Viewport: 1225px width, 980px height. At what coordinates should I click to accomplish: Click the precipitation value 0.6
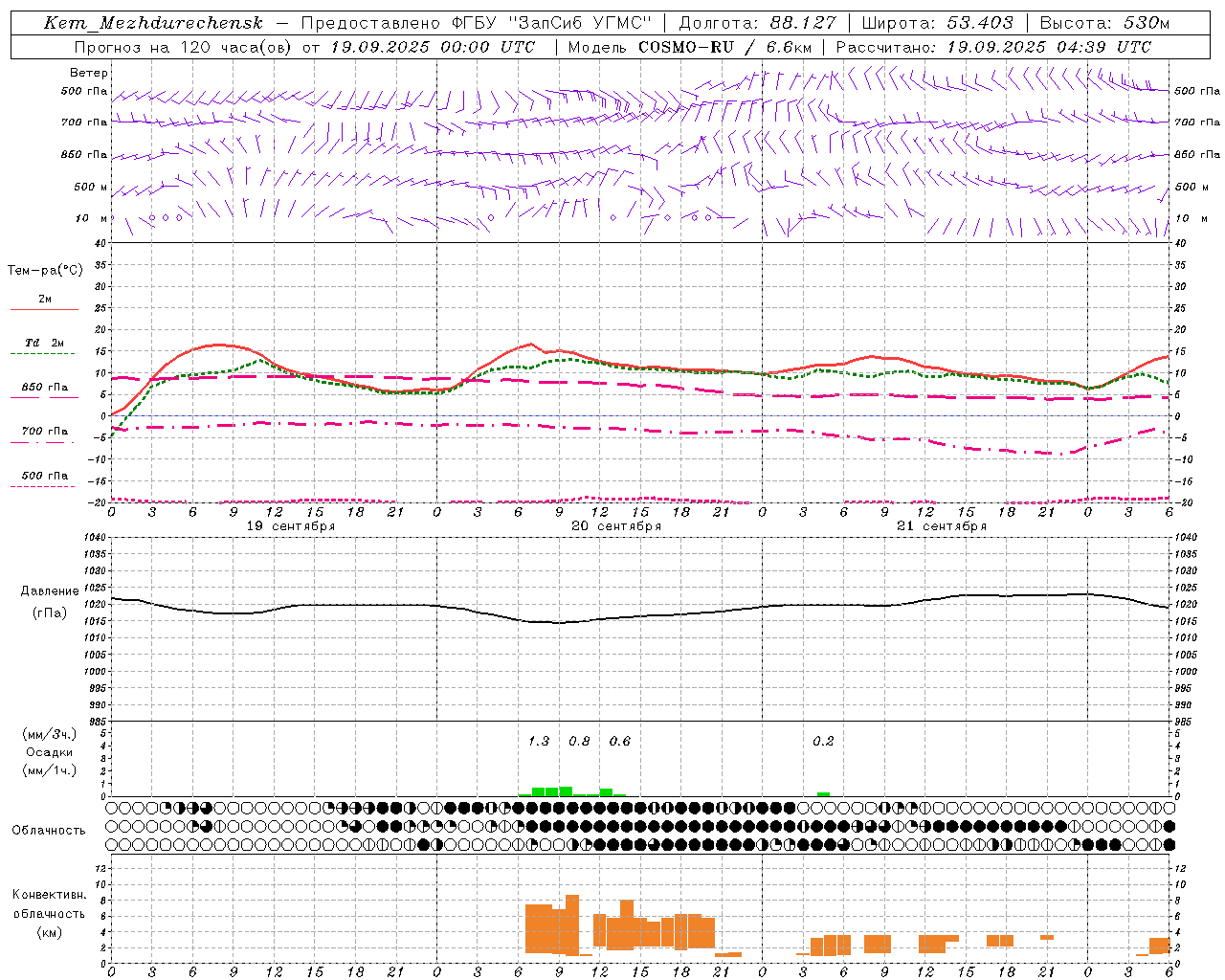[x=619, y=741]
